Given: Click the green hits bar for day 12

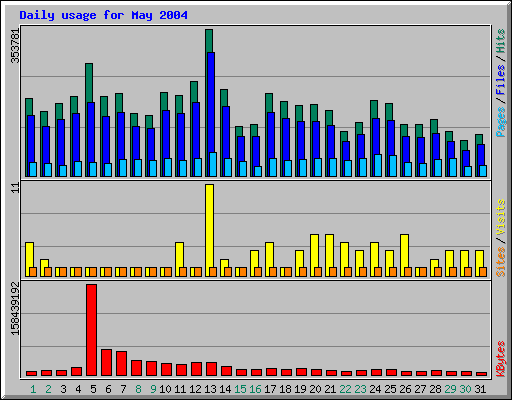Looking at the screenshot, I should coord(194,92).
